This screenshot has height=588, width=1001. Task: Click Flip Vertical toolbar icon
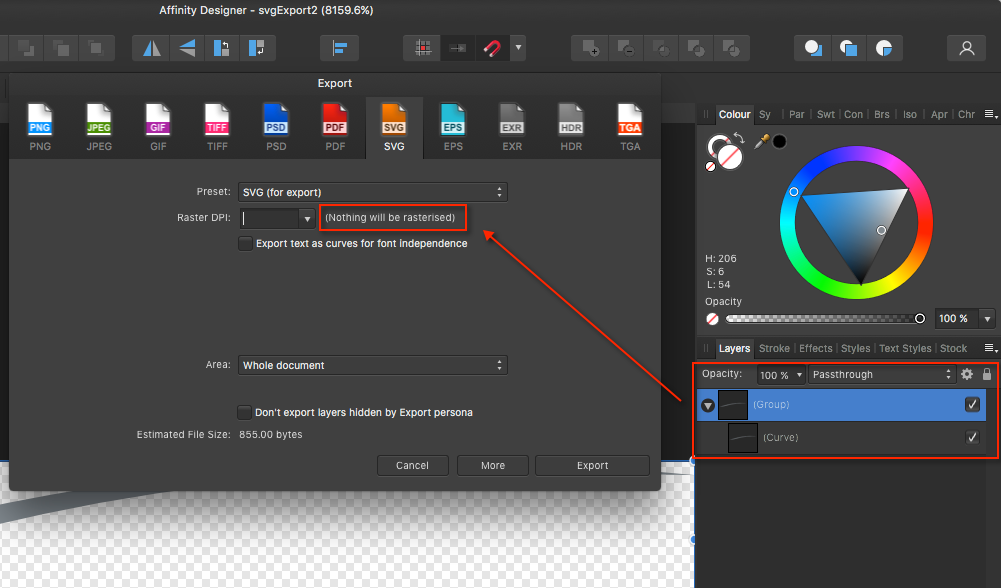pyautogui.click(x=187, y=48)
